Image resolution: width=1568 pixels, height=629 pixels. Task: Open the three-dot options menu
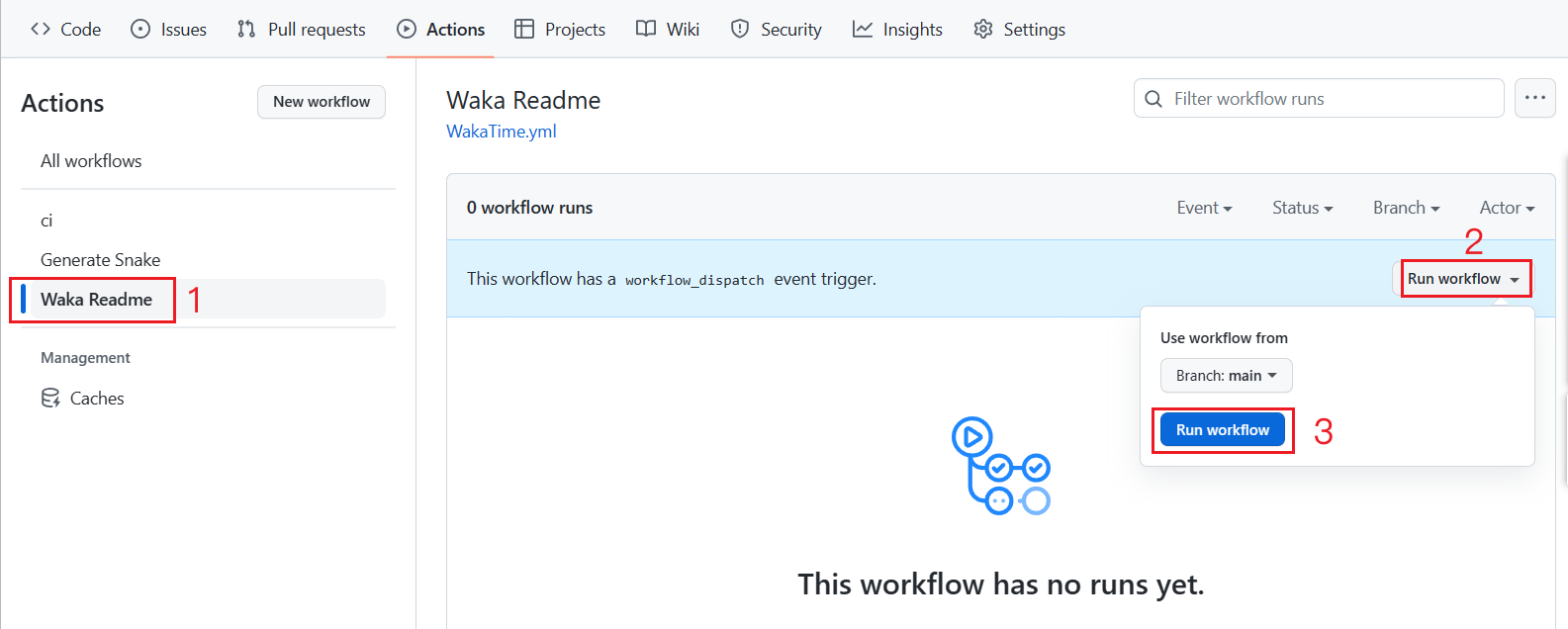1535,98
